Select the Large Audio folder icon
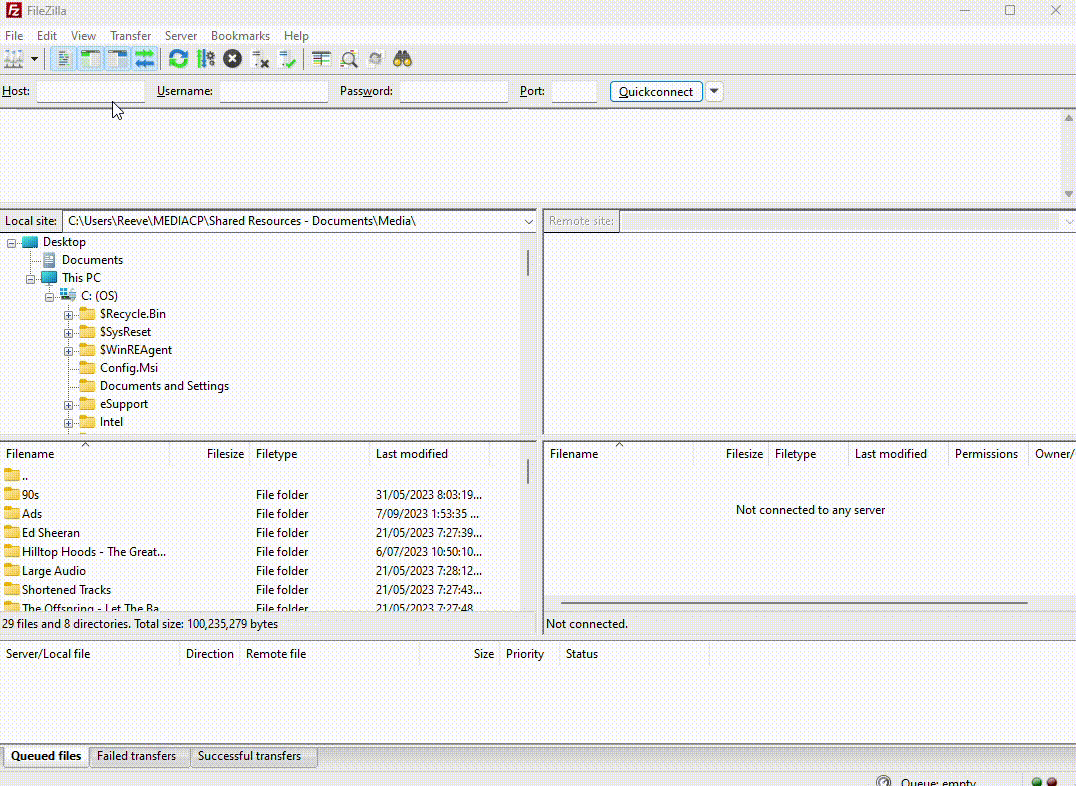The height and width of the screenshot is (786, 1076). coord(12,570)
